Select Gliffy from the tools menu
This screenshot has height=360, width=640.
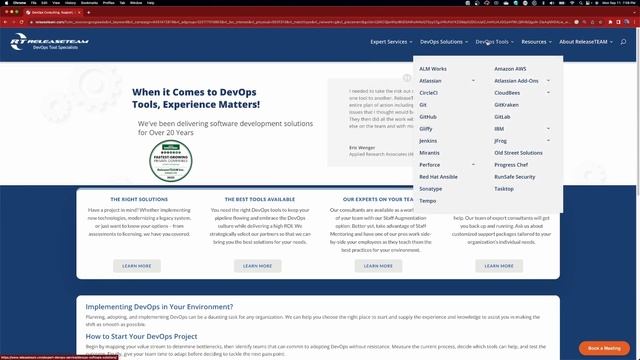[x=425, y=129]
